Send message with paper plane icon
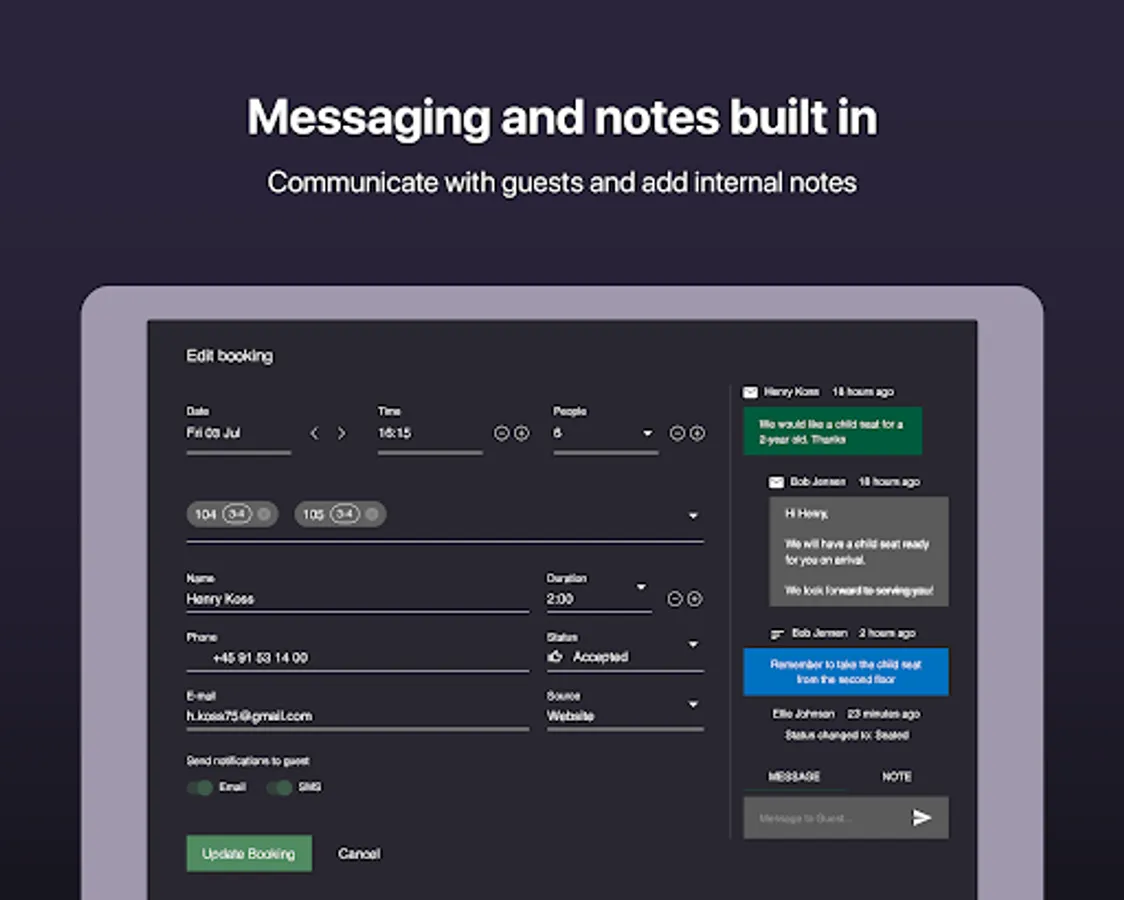1124x900 pixels. coord(921,818)
